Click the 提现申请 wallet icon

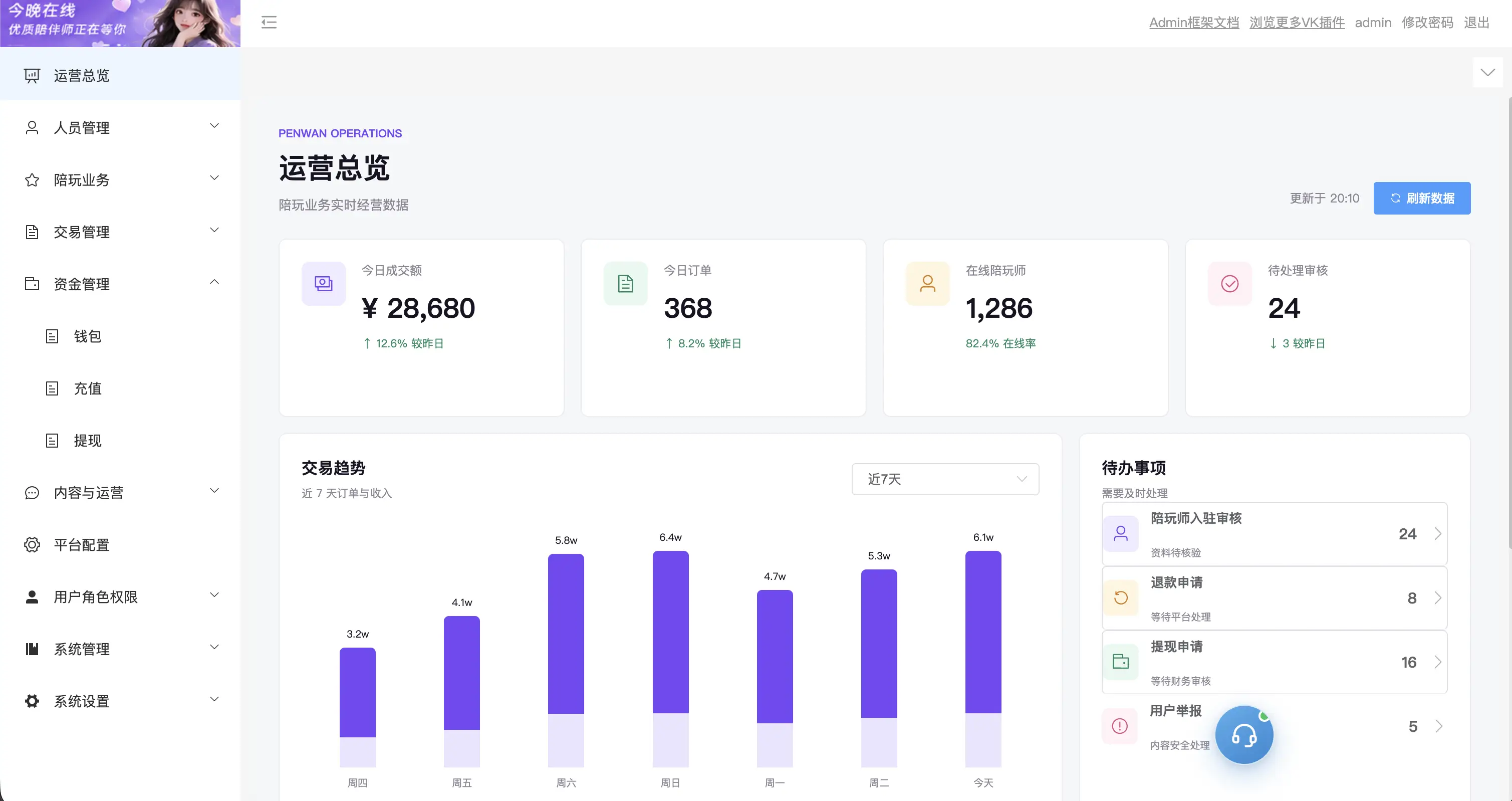[1121, 662]
